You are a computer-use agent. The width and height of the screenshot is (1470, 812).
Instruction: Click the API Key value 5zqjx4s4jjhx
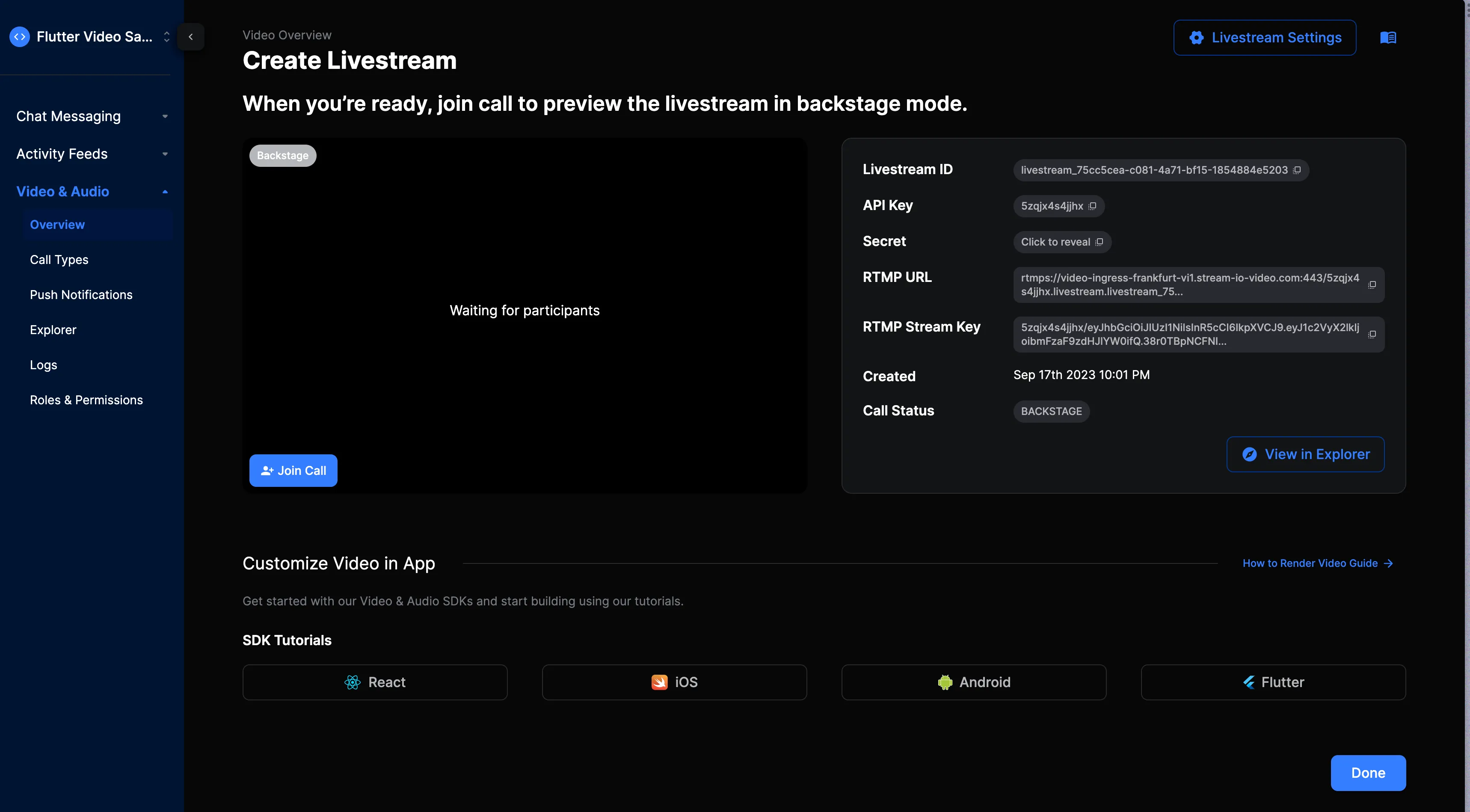click(1052, 206)
